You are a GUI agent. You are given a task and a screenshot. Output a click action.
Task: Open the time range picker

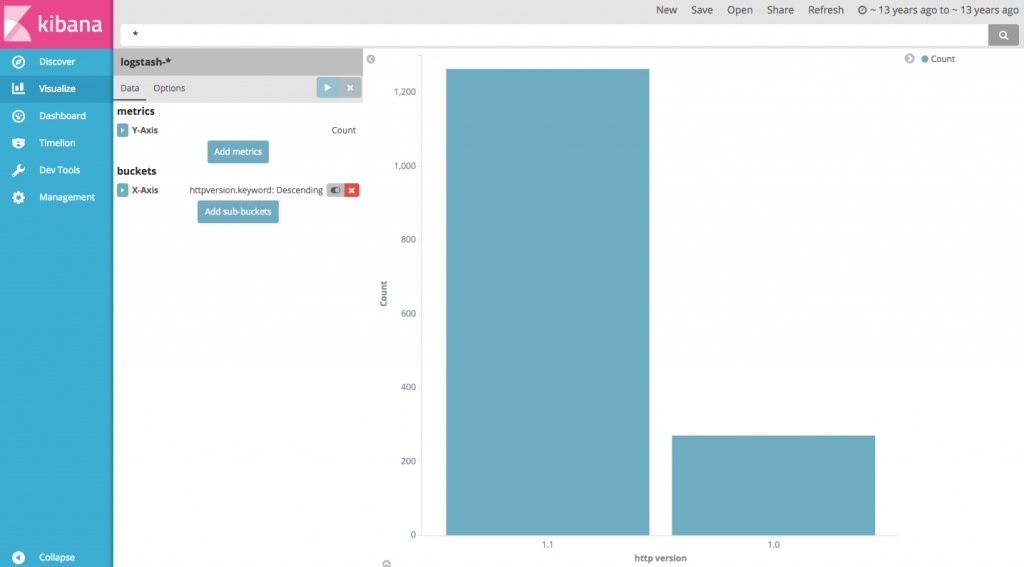tap(938, 10)
